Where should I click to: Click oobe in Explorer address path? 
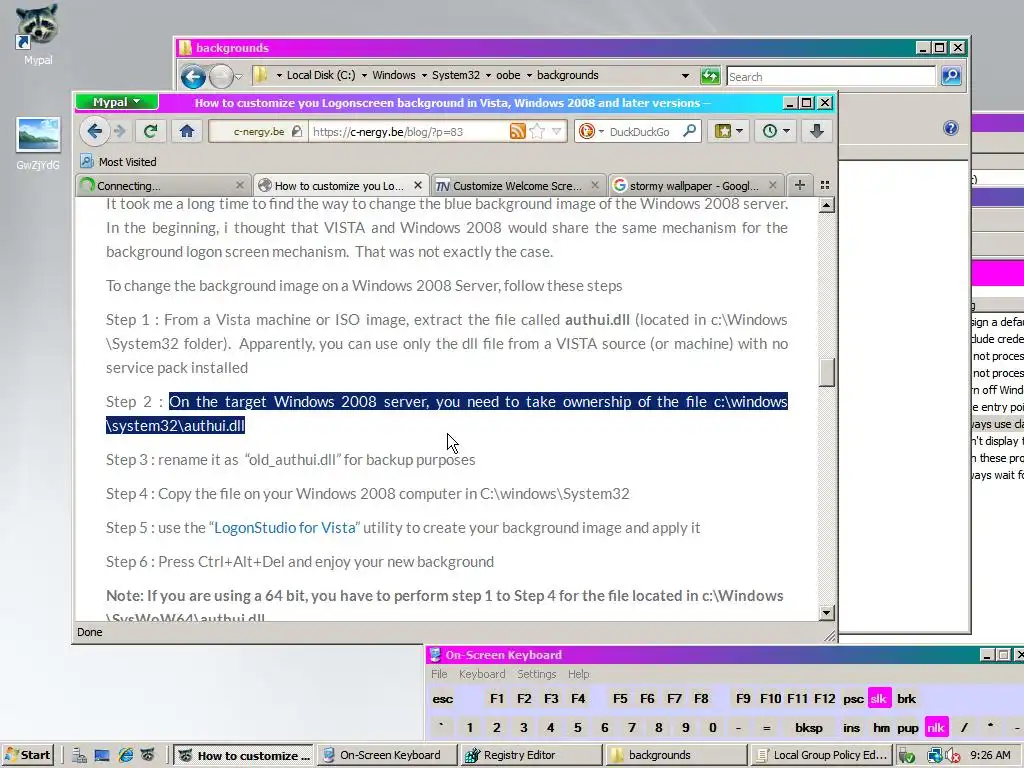tap(508, 75)
